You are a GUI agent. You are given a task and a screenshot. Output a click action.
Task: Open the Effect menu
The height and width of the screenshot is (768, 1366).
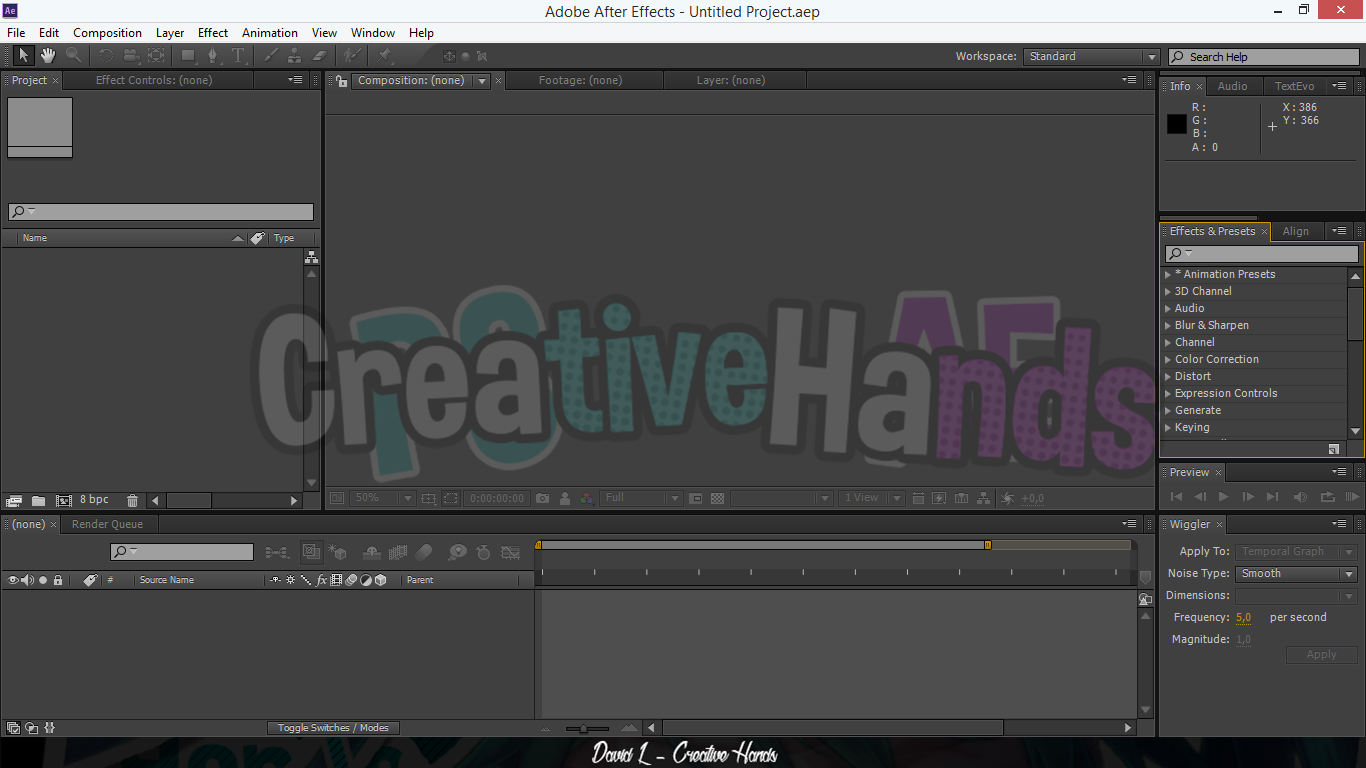pos(213,33)
